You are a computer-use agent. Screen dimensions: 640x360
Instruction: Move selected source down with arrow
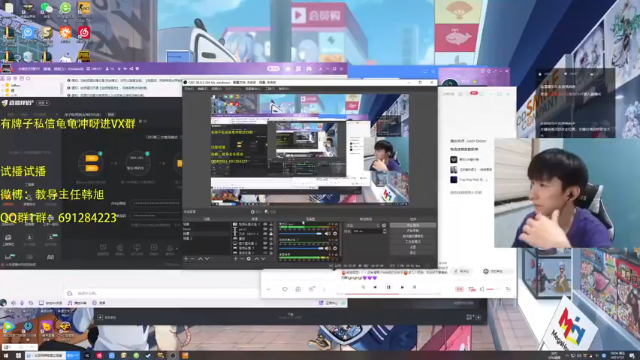tap(263, 259)
